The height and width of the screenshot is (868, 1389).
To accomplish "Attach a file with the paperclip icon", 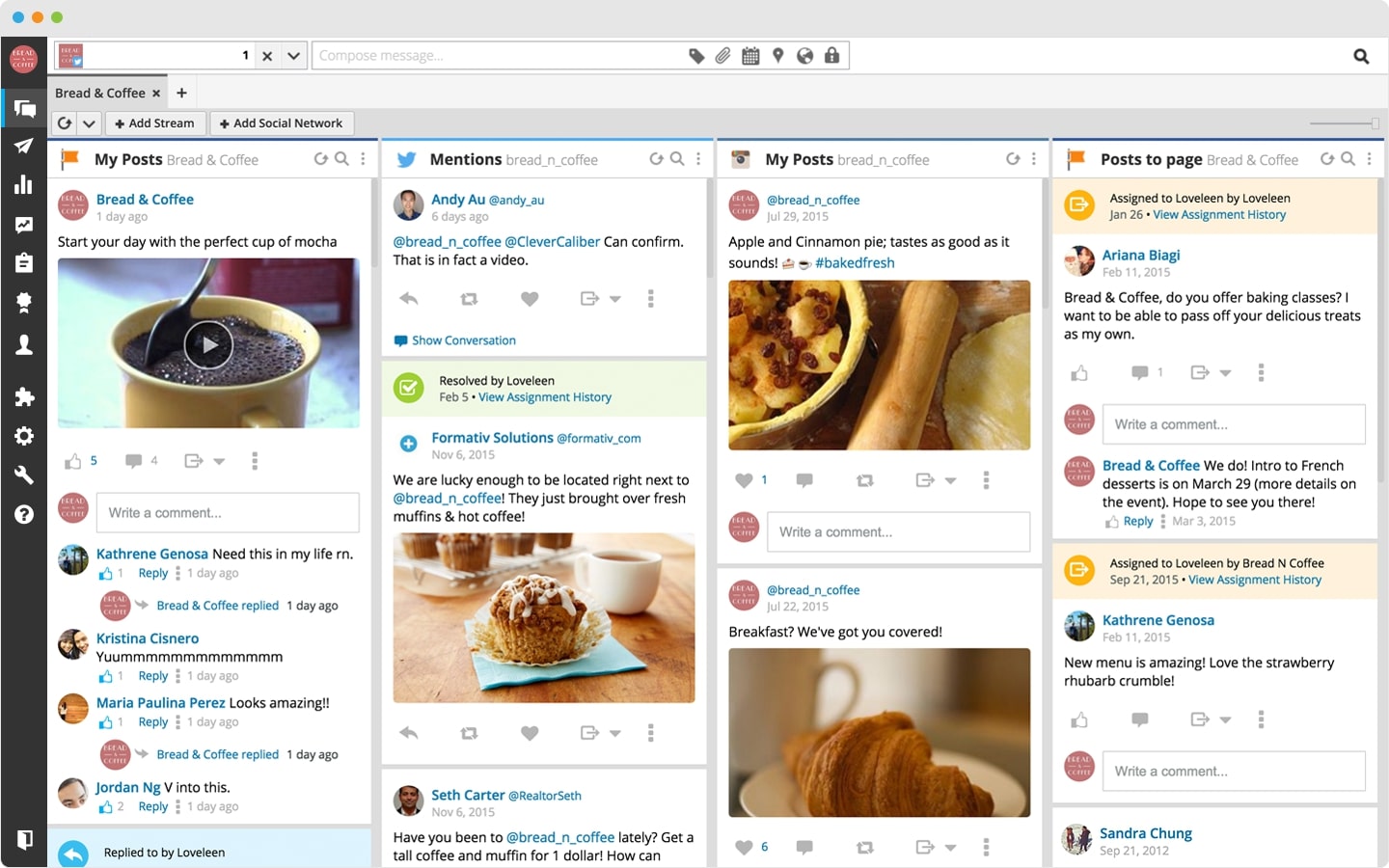I will coord(723,55).
